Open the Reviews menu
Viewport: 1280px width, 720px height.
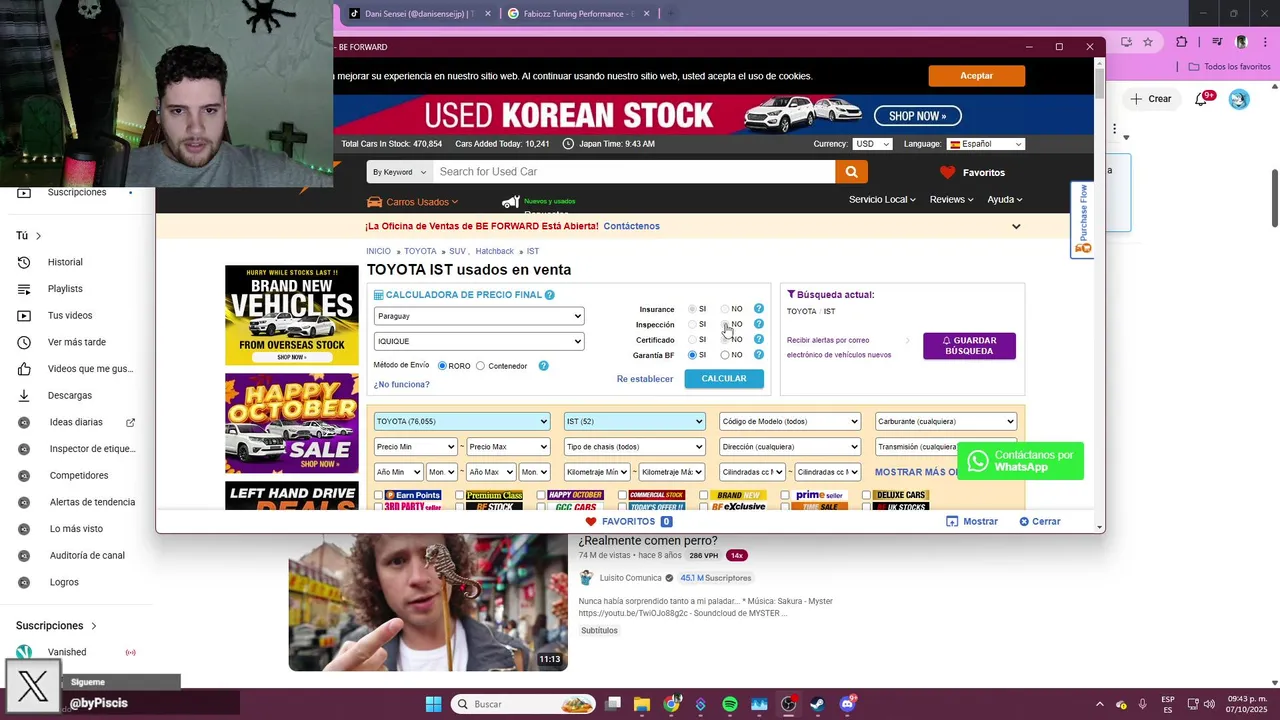click(x=951, y=199)
